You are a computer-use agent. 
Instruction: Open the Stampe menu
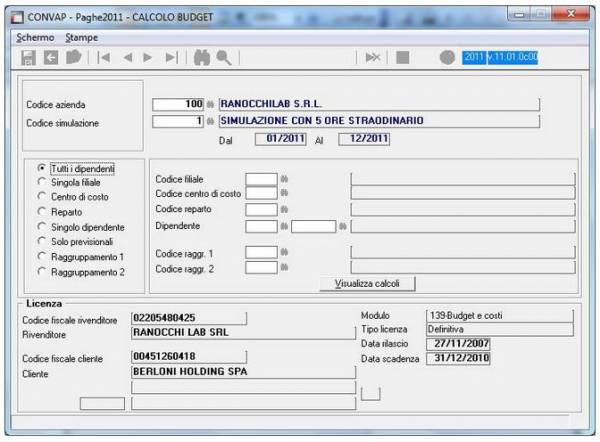coord(82,38)
